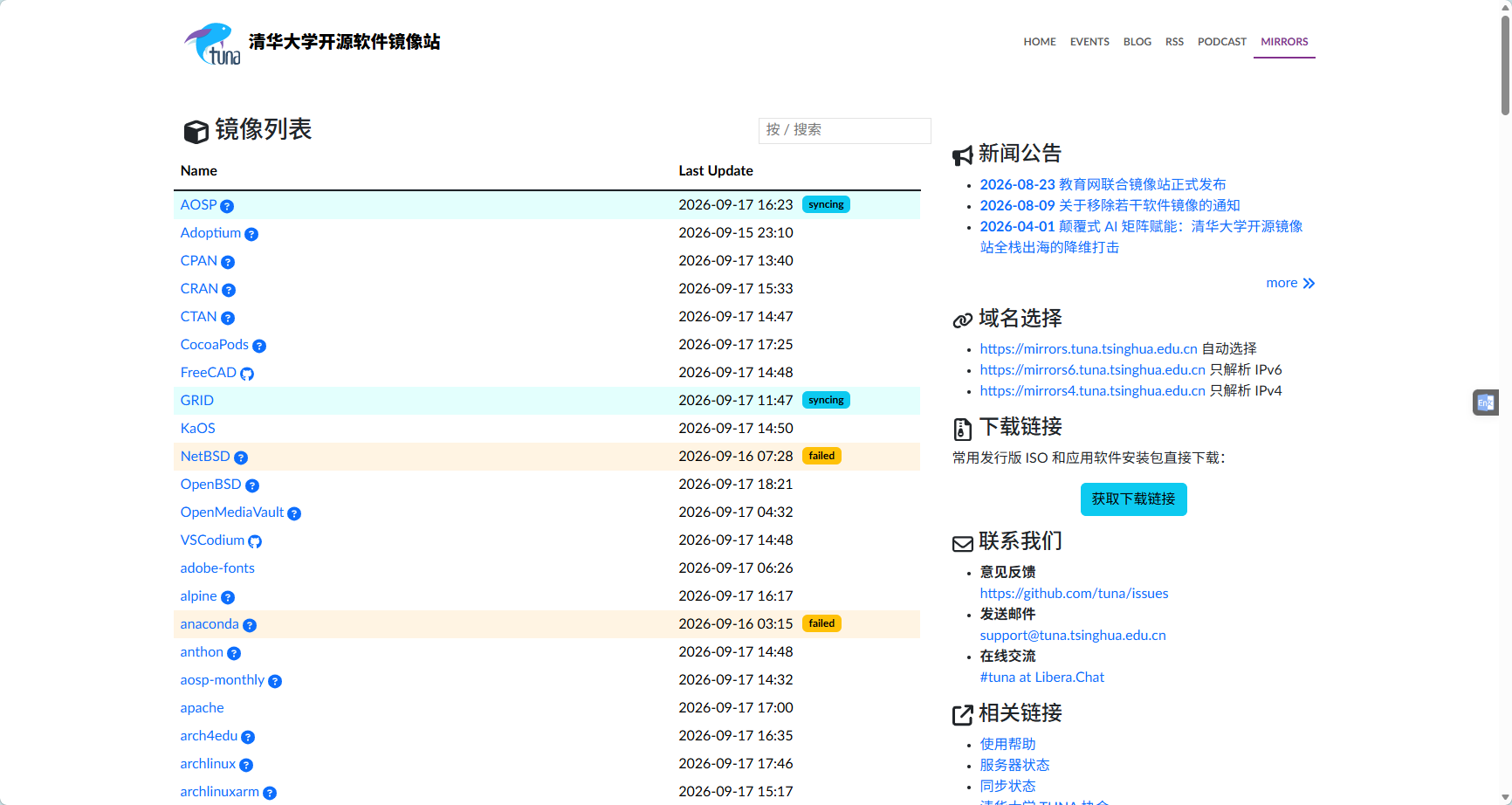Click the failed badge on anaconda row
The height and width of the screenshot is (805, 1512).
tap(821, 623)
